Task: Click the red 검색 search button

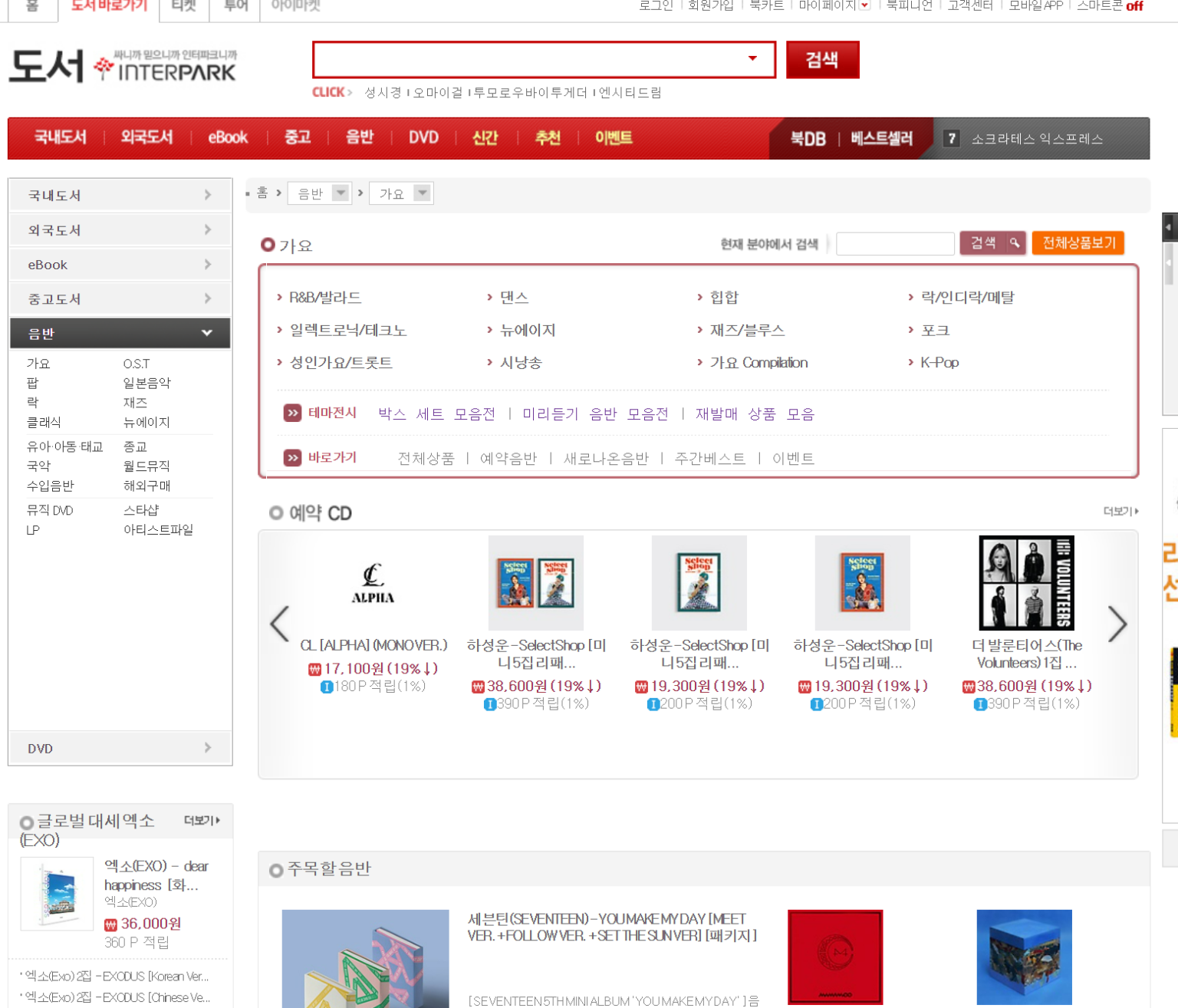Action: click(x=821, y=59)
